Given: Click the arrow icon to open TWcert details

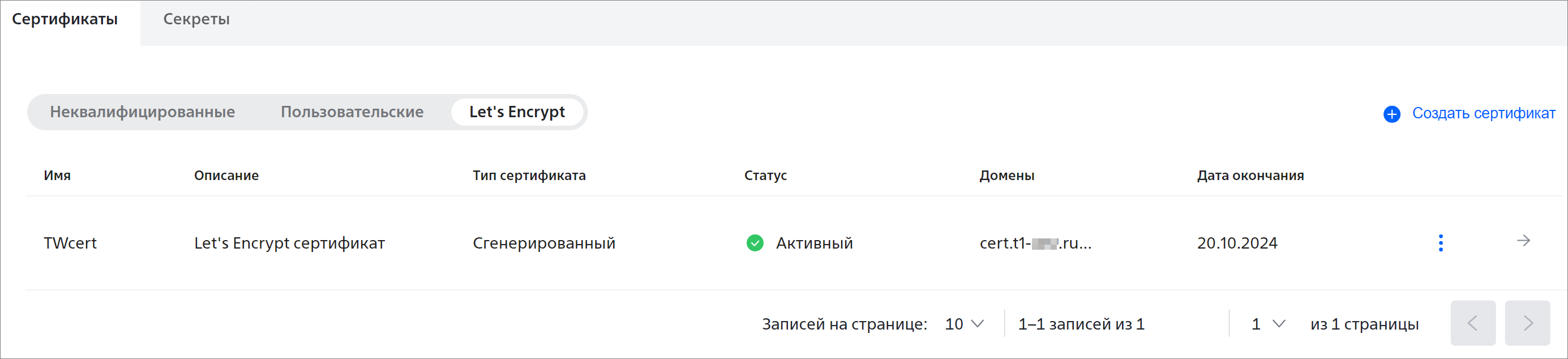Looking at the screenshot, I should click(1523, 241).
